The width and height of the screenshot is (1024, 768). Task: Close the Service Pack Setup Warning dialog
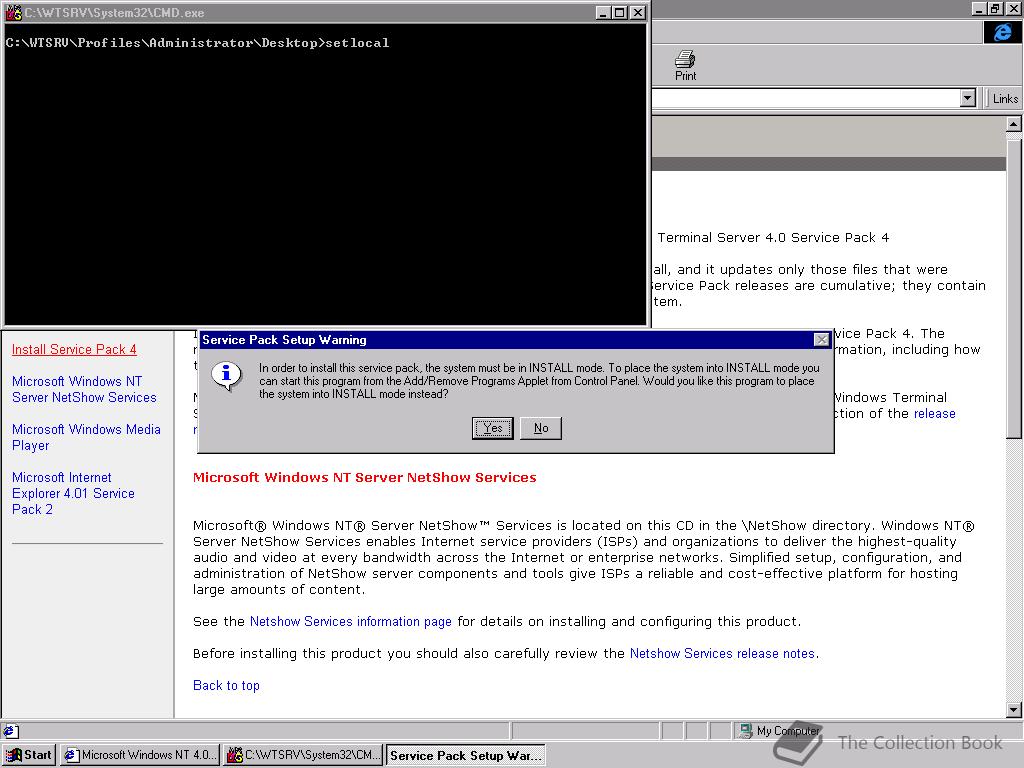(822, 340)
